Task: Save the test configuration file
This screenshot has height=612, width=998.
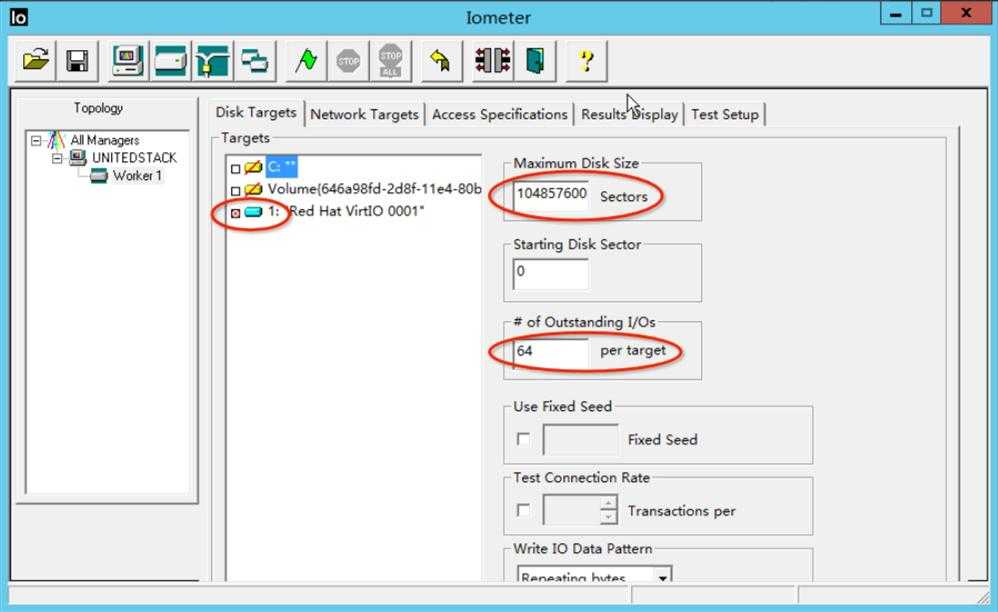Action: (77, 62)
